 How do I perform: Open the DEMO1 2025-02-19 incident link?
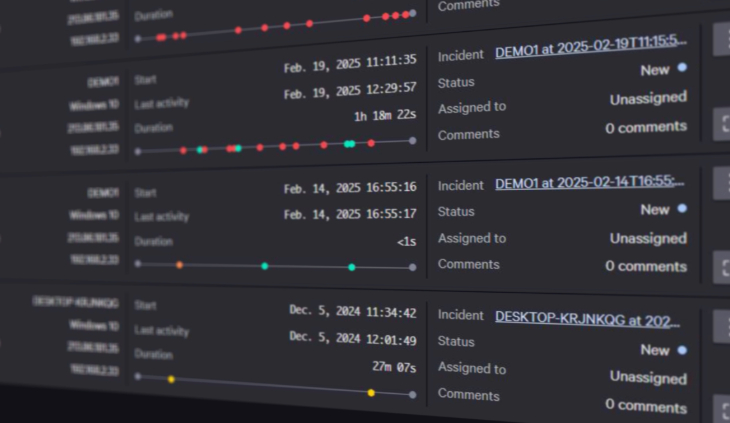[x=590, y=42]
